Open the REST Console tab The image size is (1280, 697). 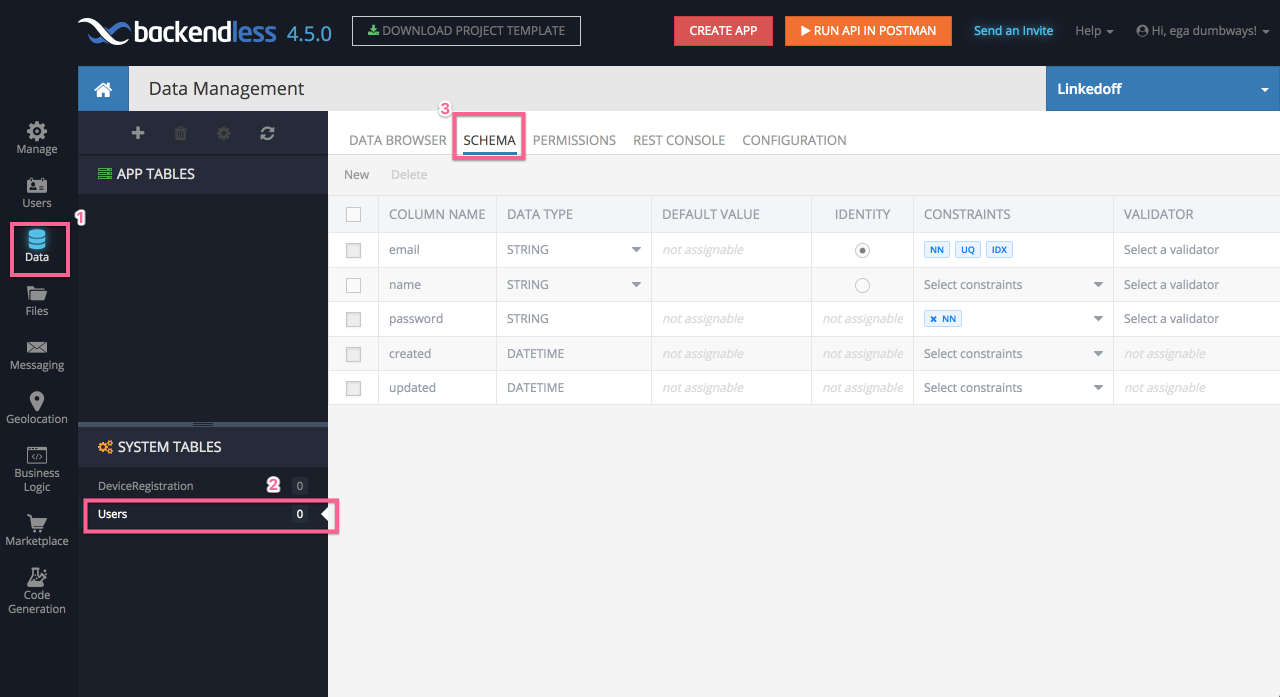[678, 140]
